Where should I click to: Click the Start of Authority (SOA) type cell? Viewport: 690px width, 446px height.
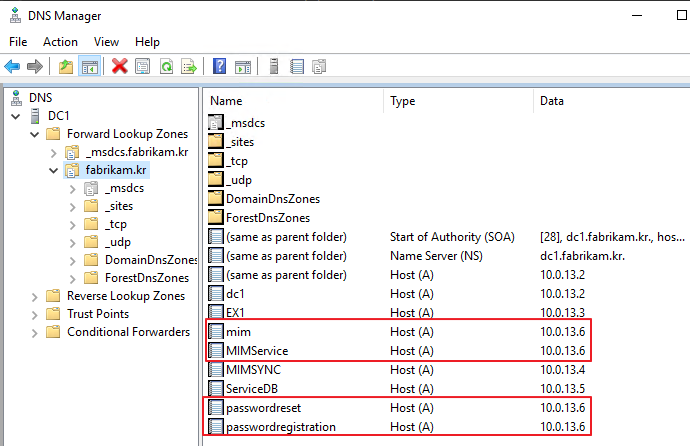(452, 237)
